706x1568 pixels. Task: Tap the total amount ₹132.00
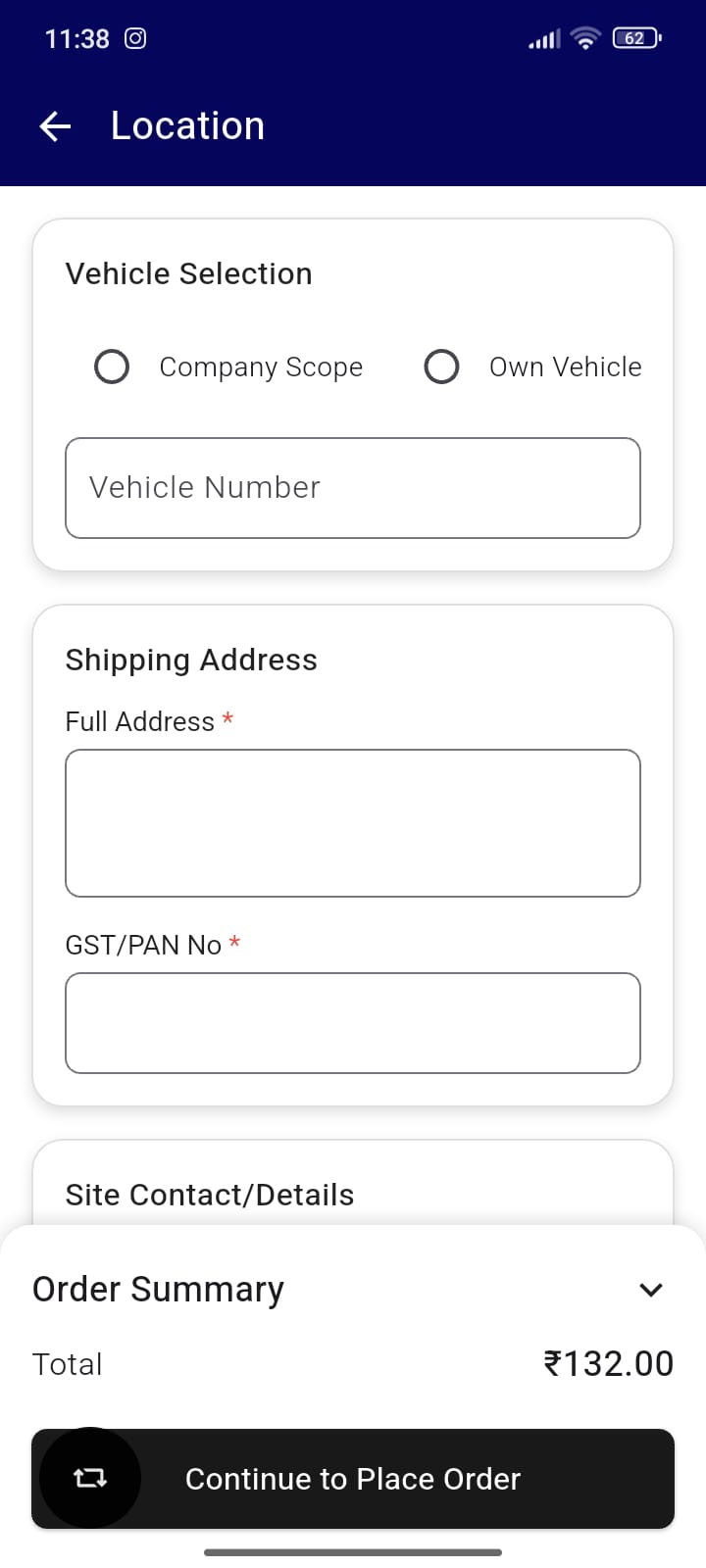609,1363
